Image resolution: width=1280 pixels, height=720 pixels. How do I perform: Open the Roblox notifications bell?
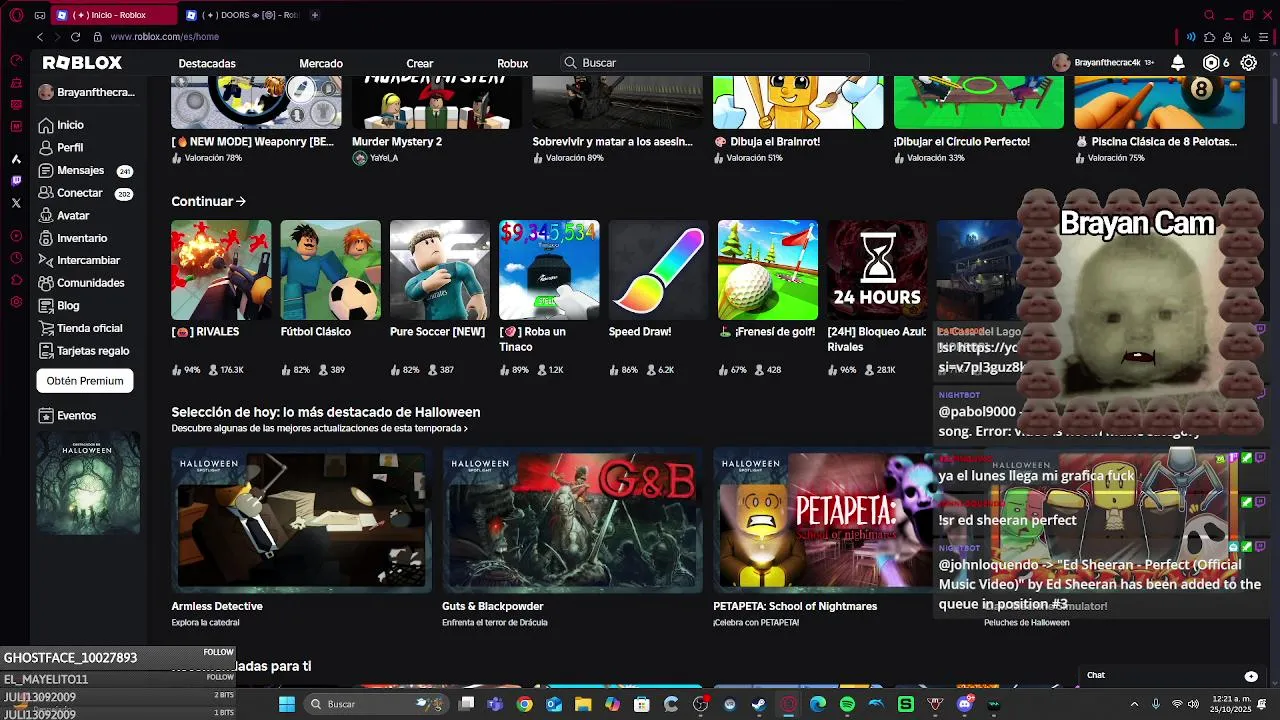tap(1178, 63)
